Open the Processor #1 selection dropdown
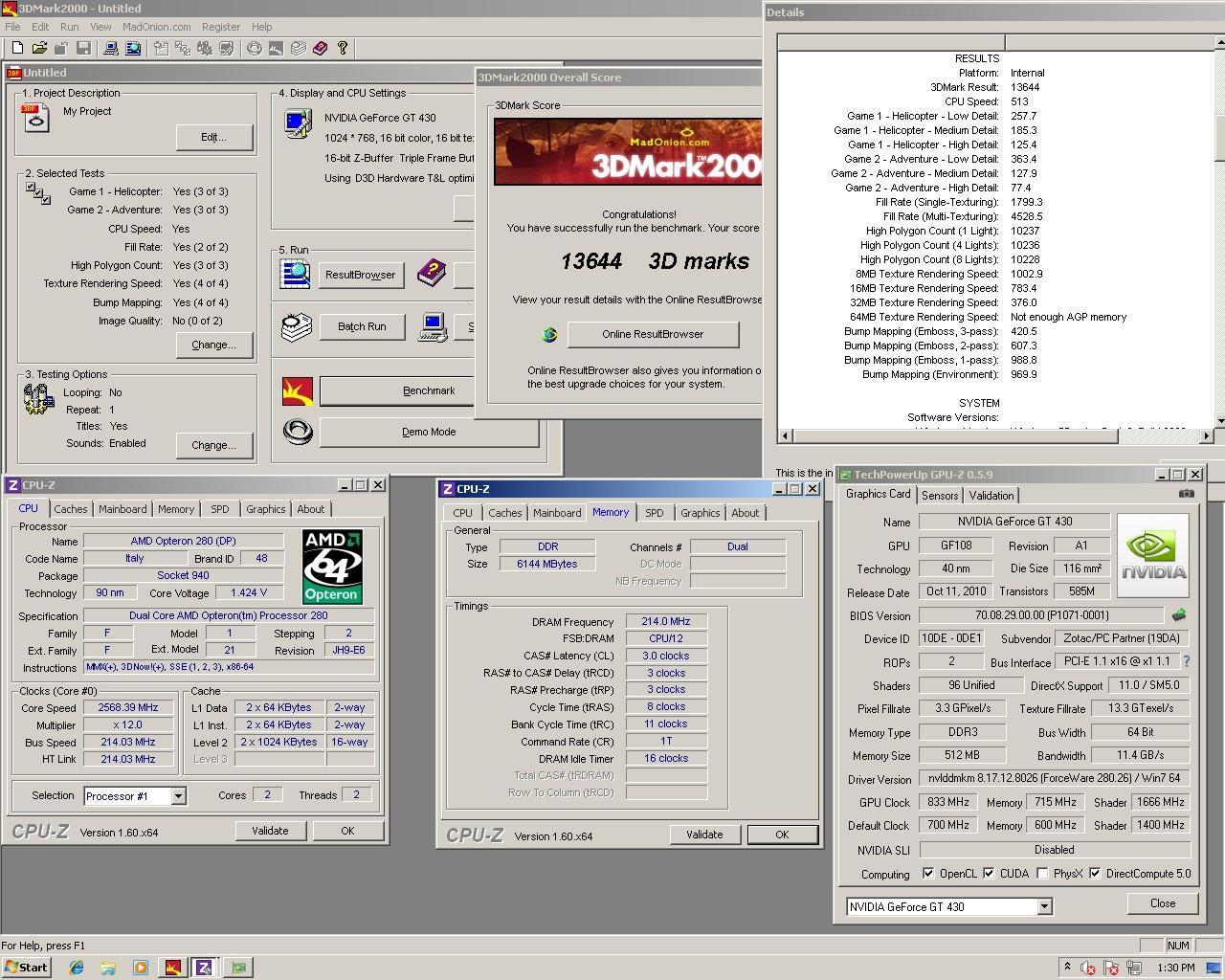 pos(178,796)
